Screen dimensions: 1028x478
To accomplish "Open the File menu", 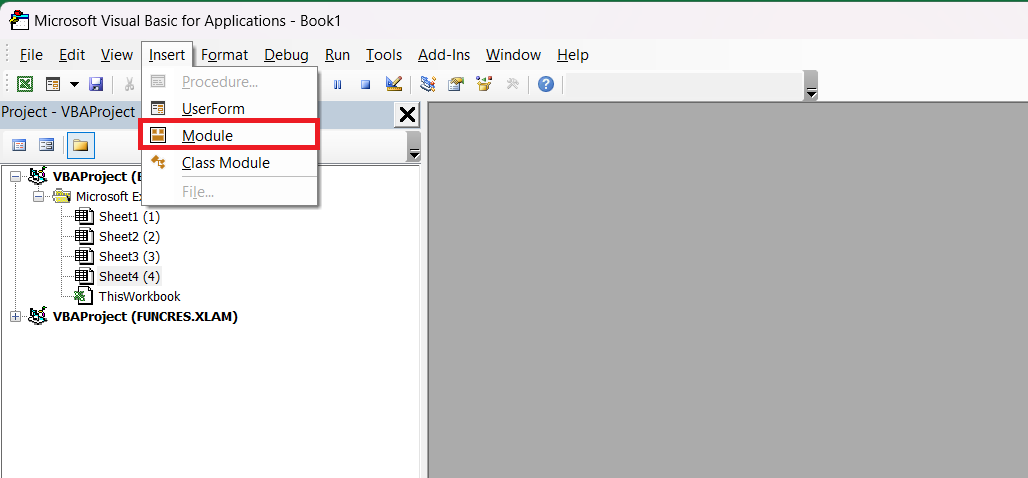I will (x=31, y=55).
